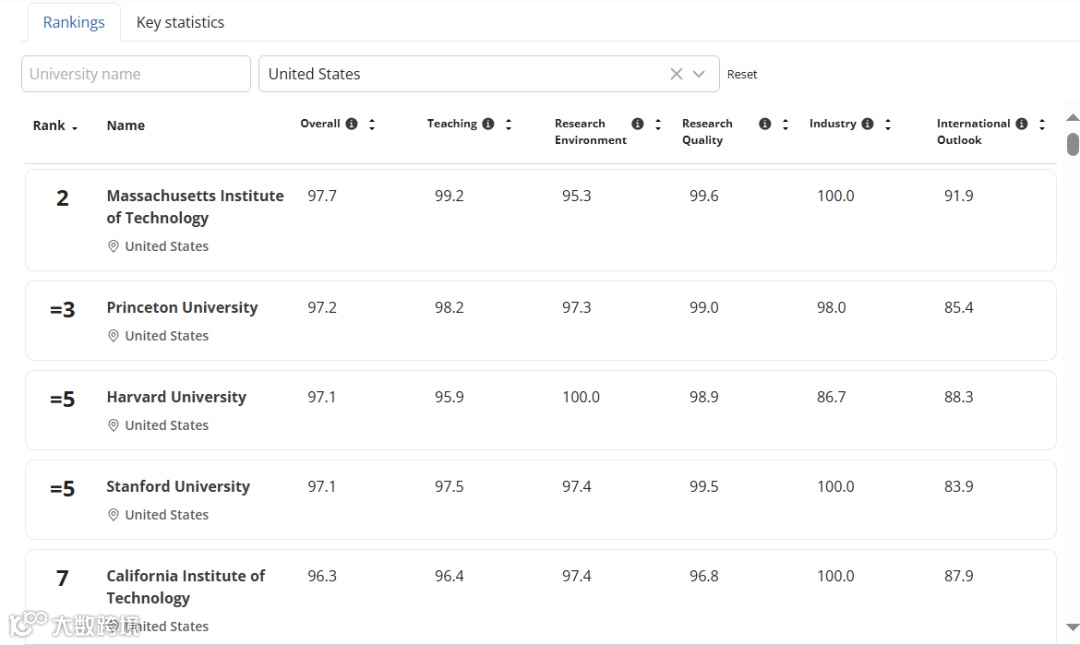Click the location pin under Princeton University
Image resolution: width=1080 pixels, height=645 pixels.
pos(113,336)
